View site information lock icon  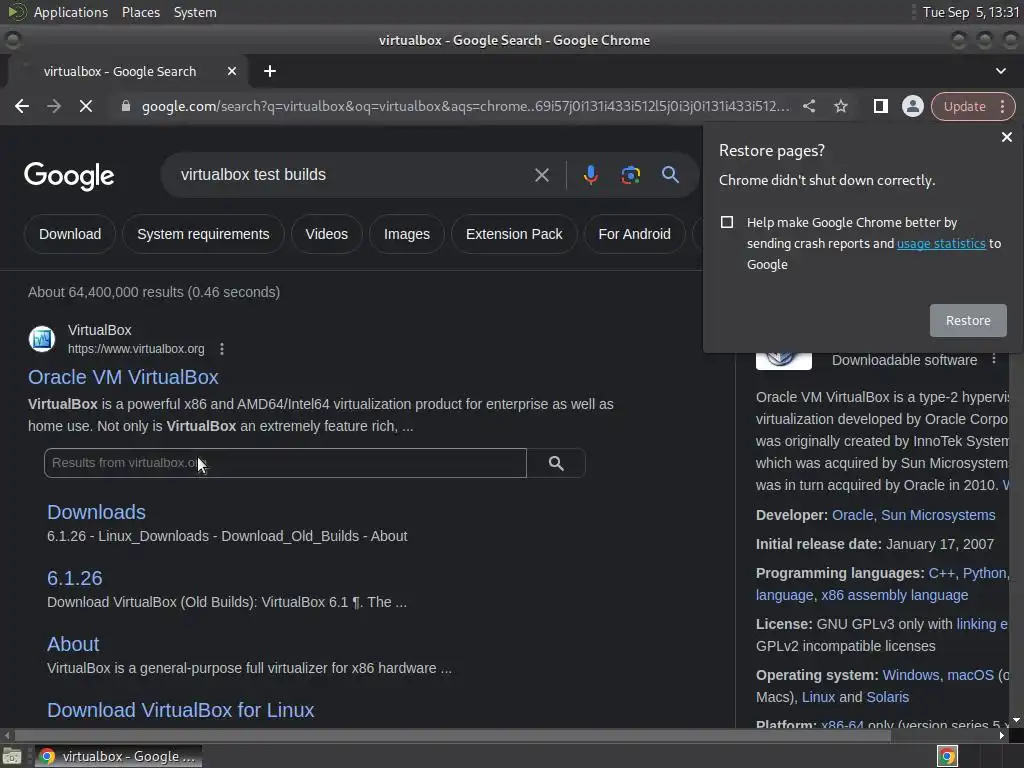pyautogui.click(x=126, y=106)
